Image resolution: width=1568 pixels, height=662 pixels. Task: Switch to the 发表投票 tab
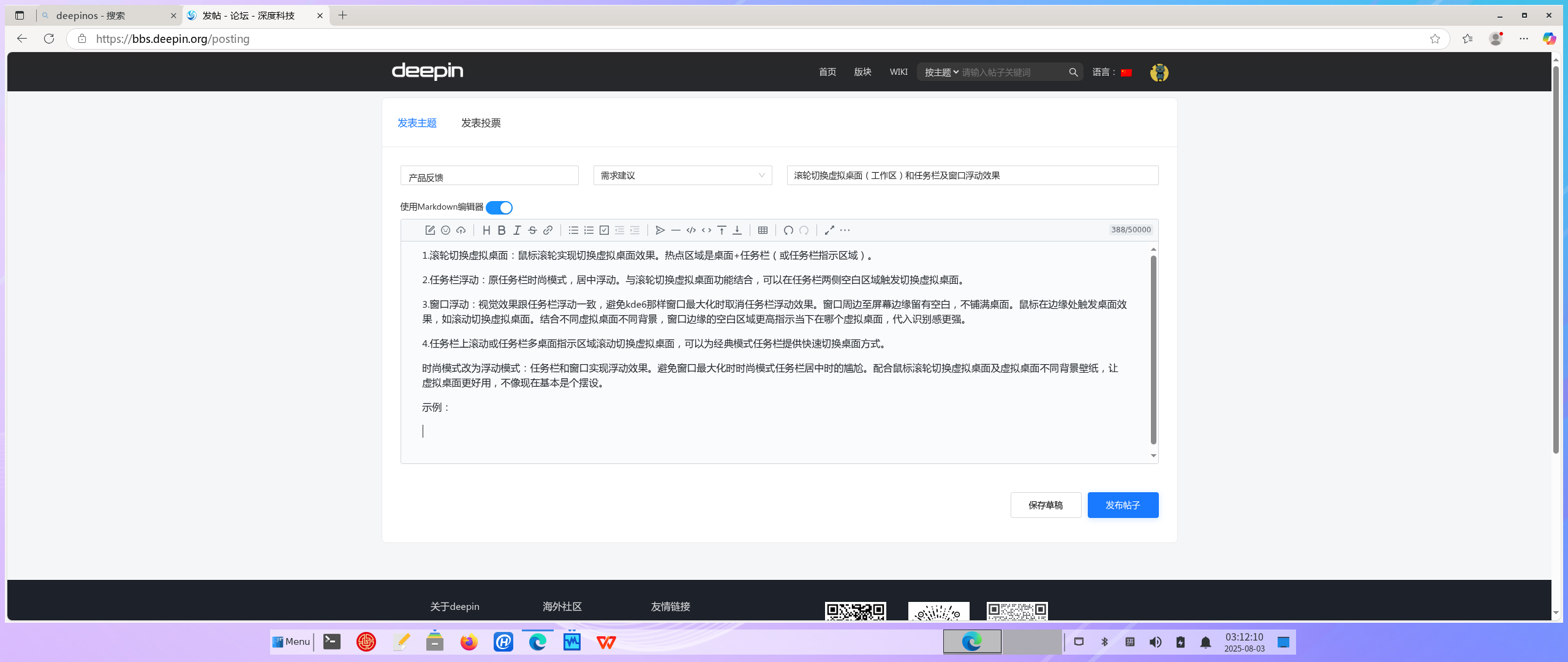tap(481, 123)
